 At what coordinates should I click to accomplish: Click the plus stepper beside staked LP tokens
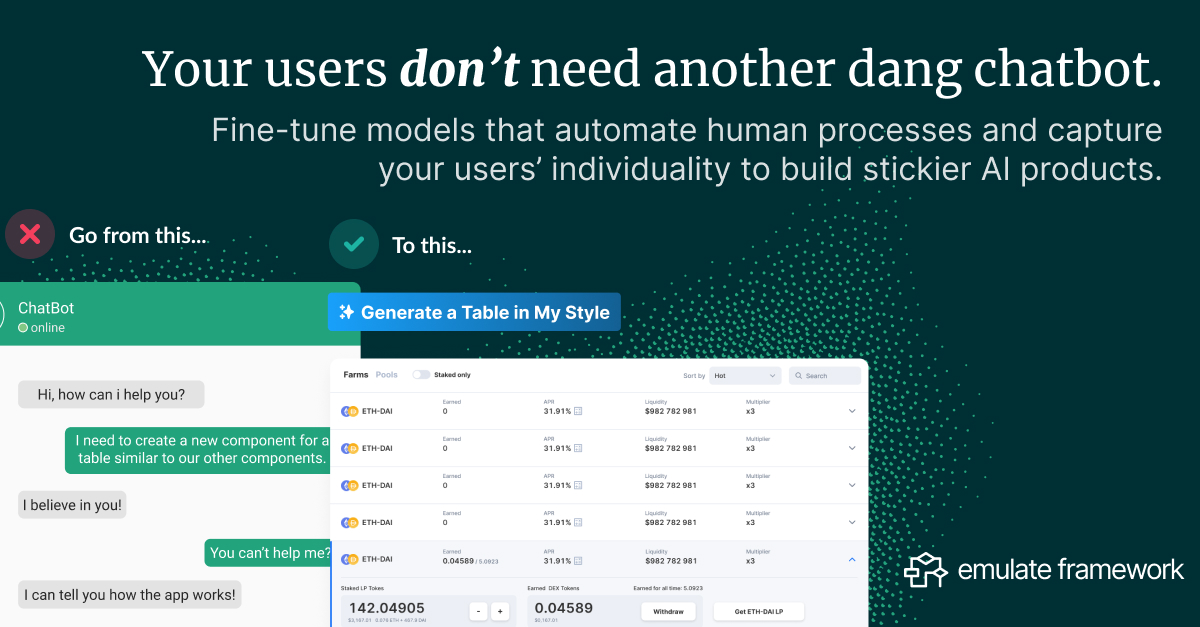tap(500, 611)
